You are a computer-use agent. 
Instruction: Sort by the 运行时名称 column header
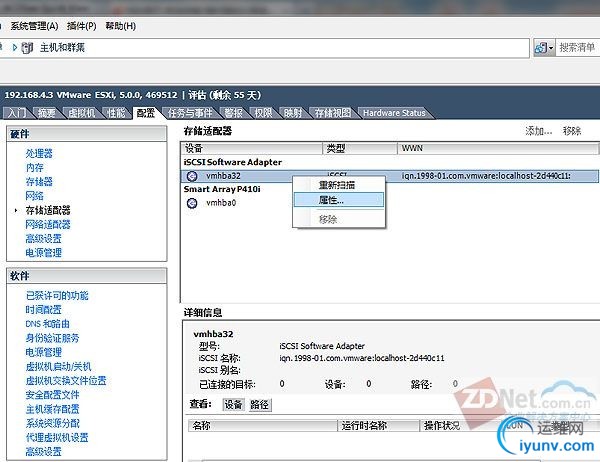(x=378, y=426)
